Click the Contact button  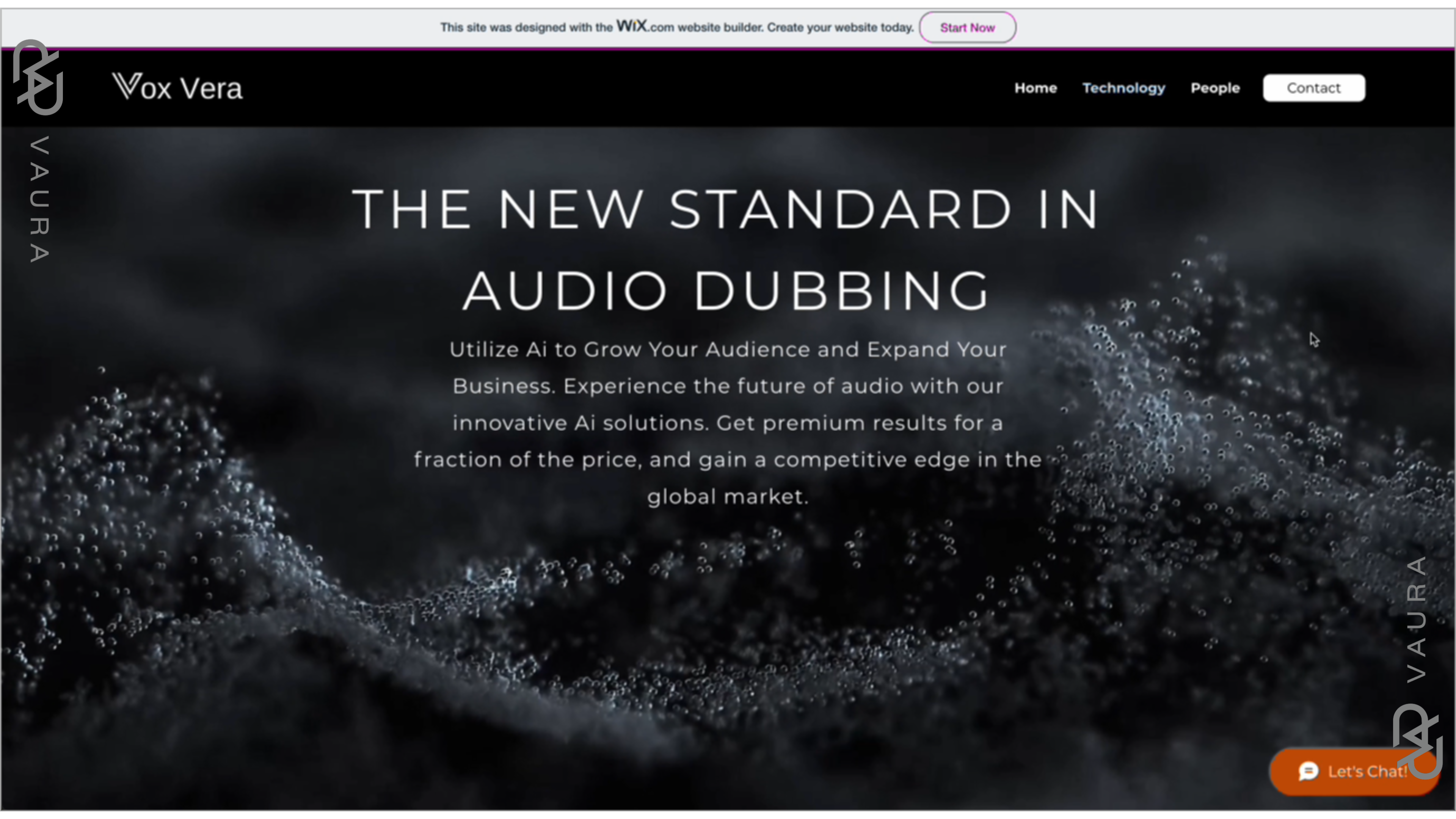[x=1313, y=88]
